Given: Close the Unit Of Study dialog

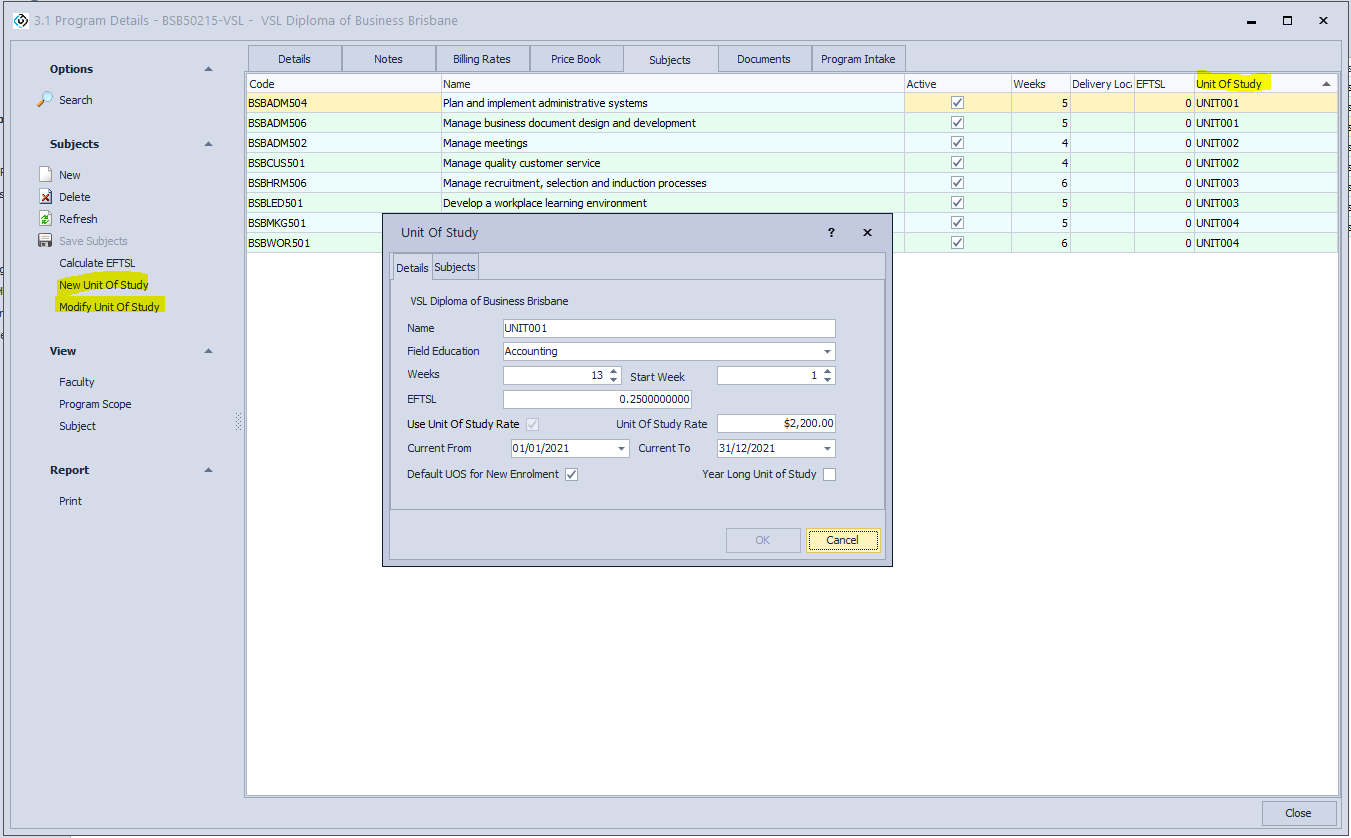Looking at the screenshot, I should 867,232.
